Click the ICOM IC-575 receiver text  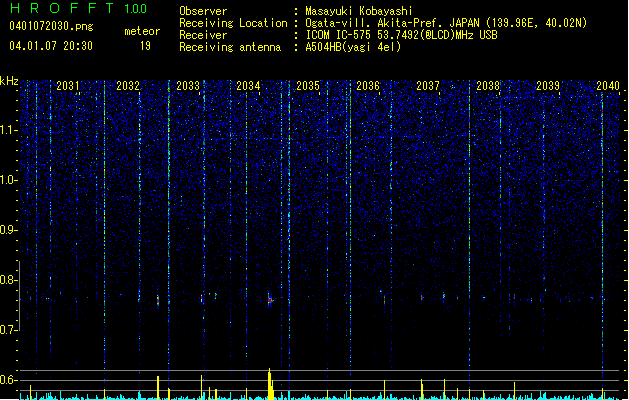coord(401,35)
